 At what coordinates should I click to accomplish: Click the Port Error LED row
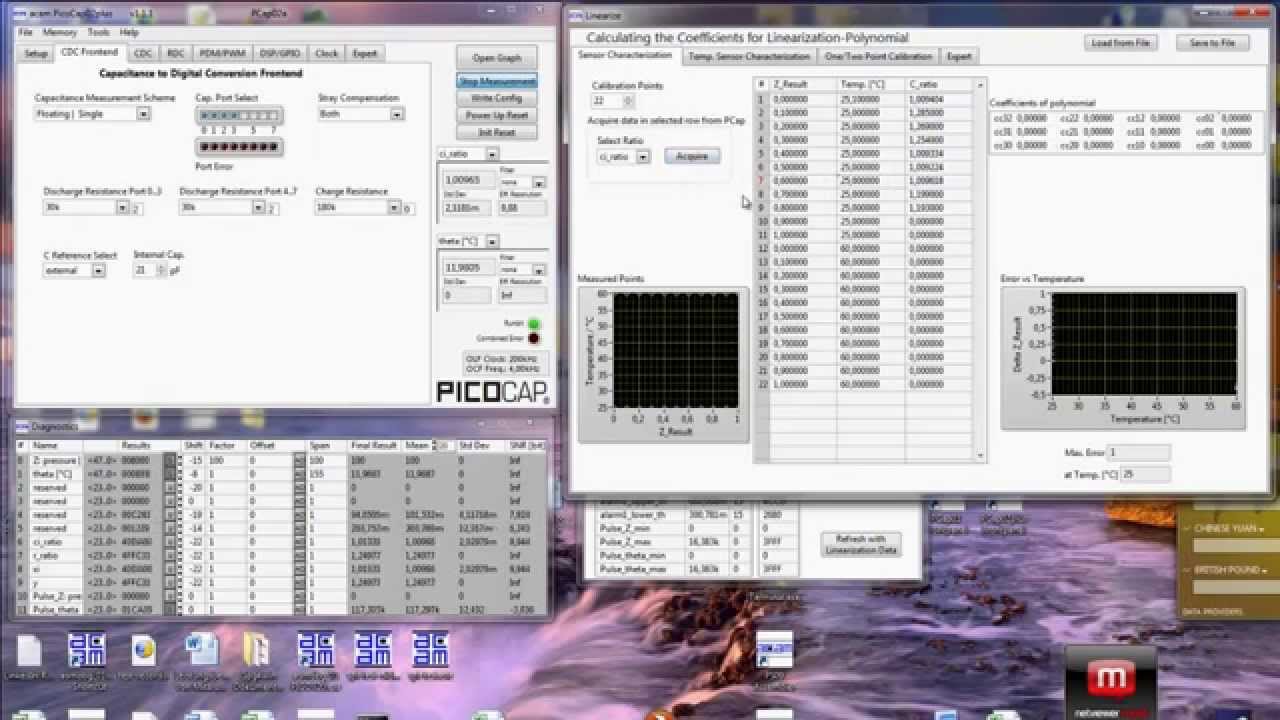239,147
